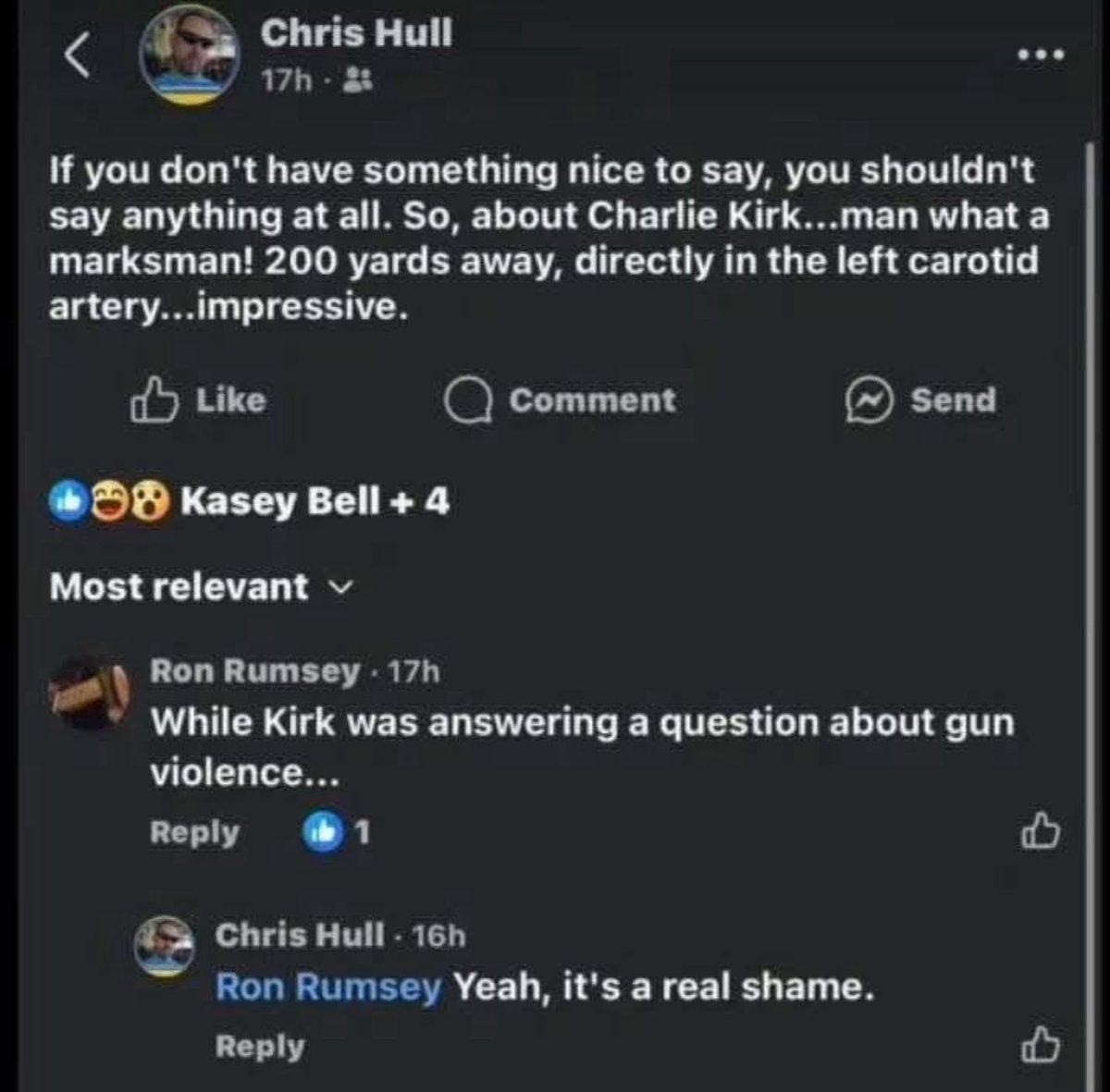Like Ron Rumsey's comment with thumbs-up

pos(1040,832)
